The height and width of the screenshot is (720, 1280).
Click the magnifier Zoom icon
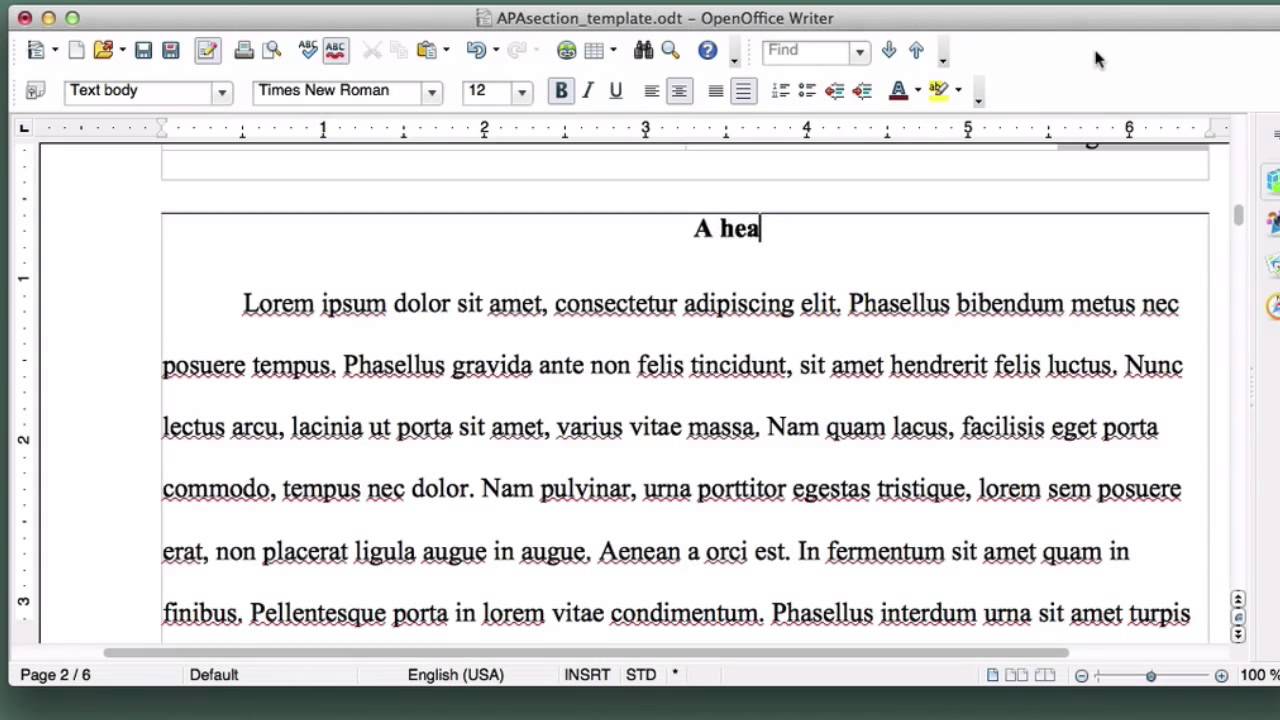[x=671, y=50]
